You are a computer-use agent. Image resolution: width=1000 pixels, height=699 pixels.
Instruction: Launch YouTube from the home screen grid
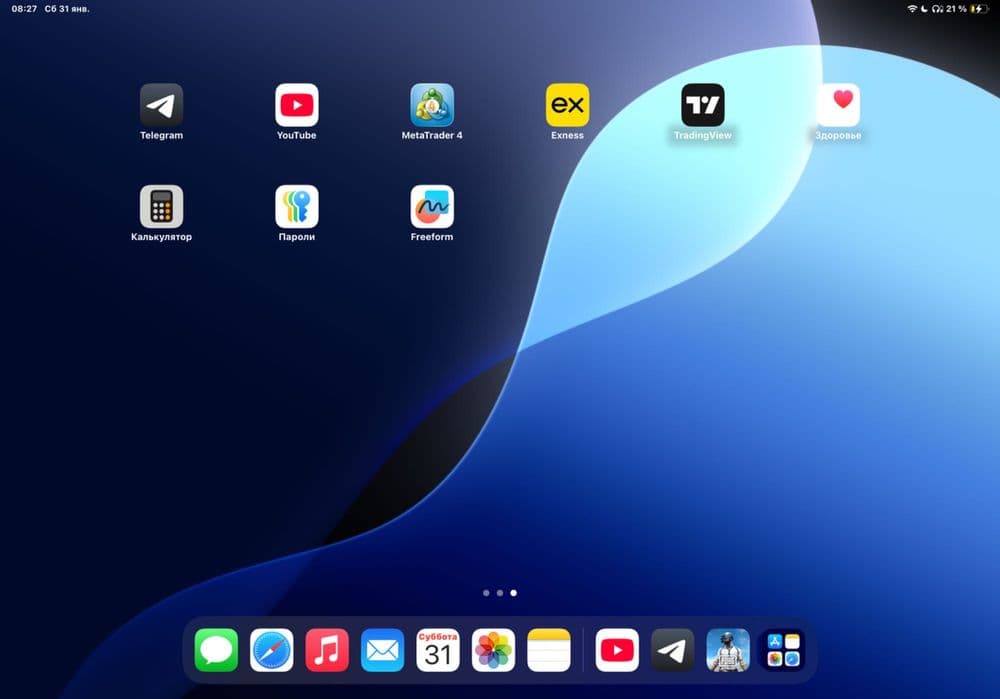297,105
